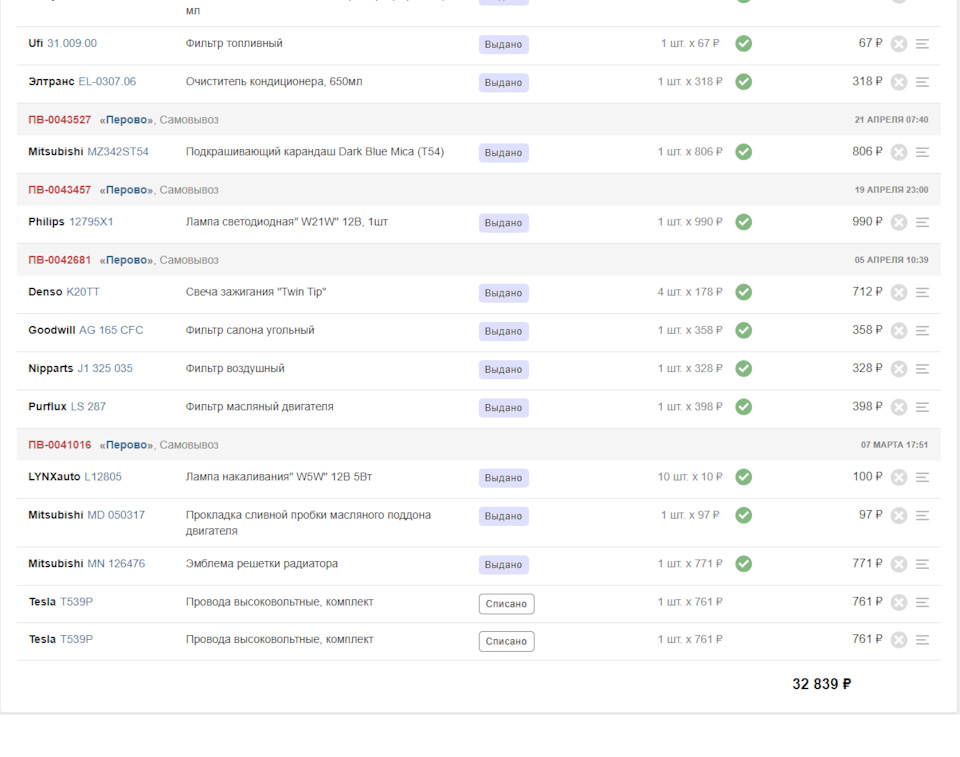This screenshot has height=757, width=960.
Task: Click the cancel X icon for Denso K20TT
Action: pos(898,293)
